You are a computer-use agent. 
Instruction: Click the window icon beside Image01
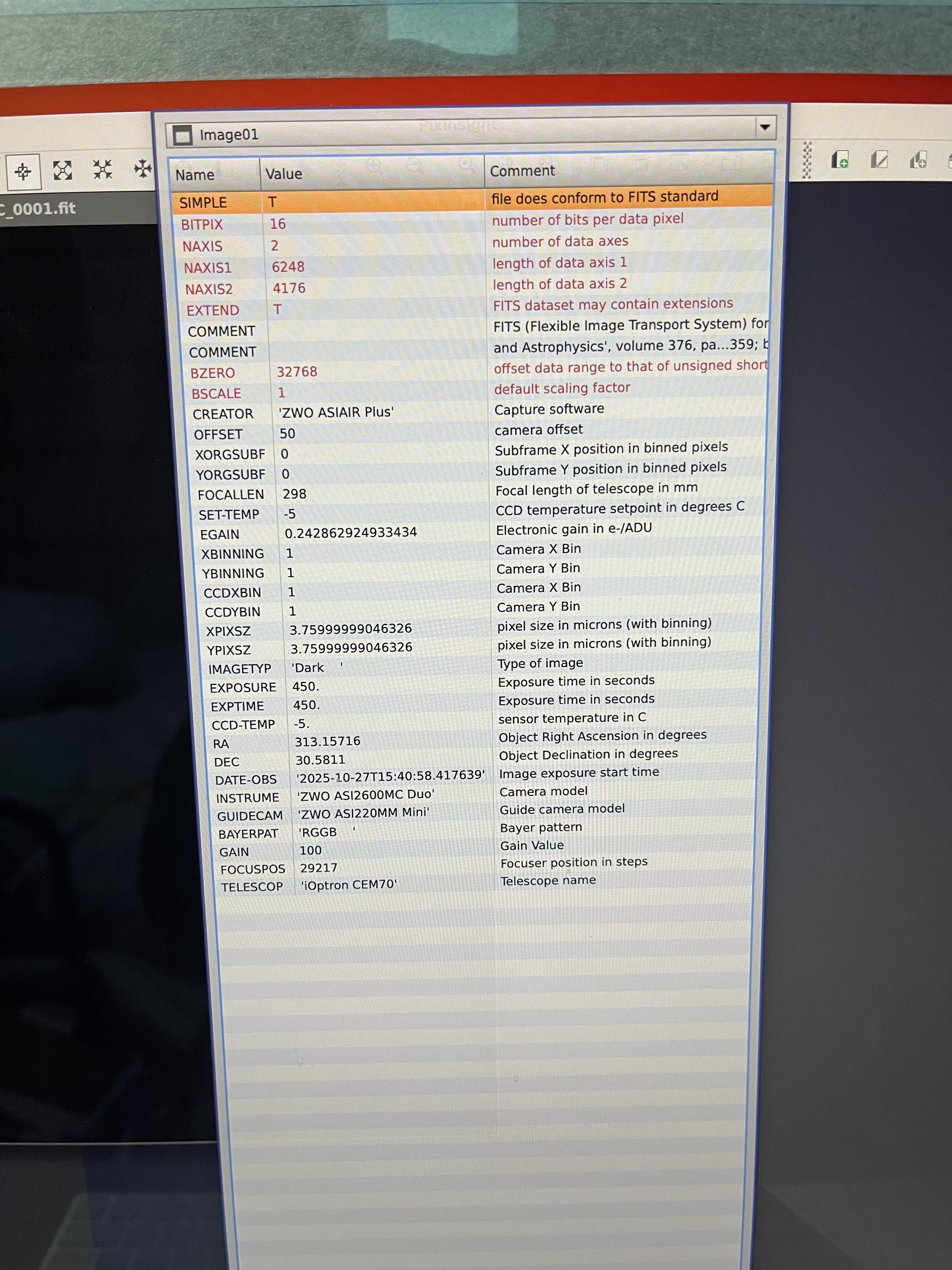pos(183,135)
